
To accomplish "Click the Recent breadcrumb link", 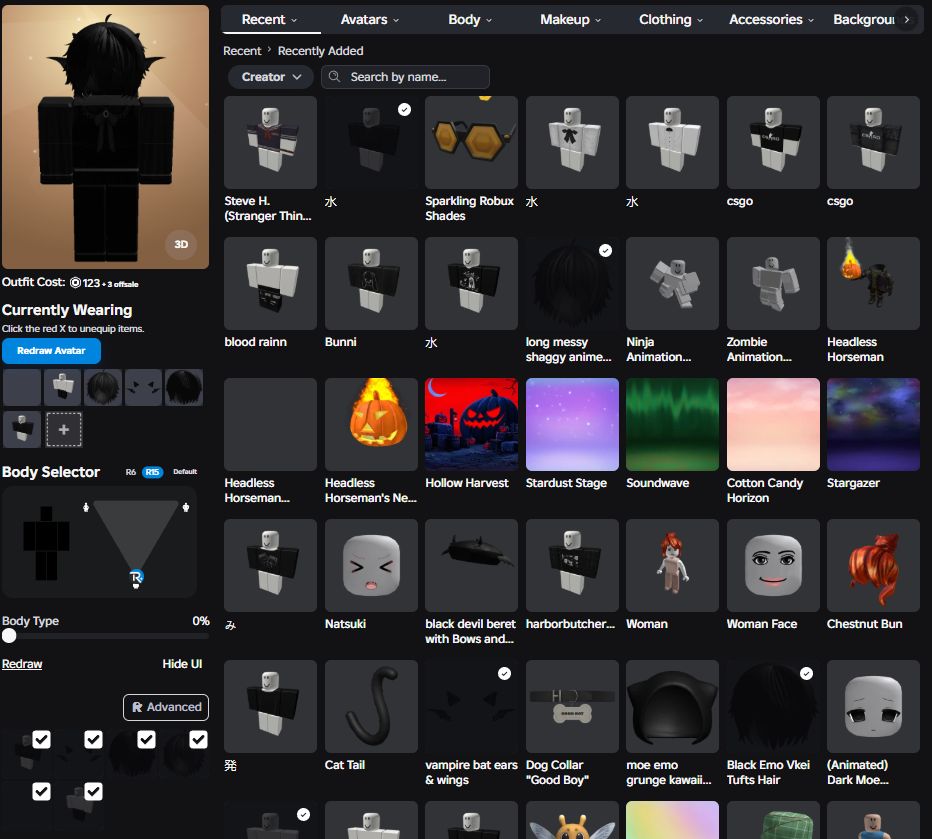I will [x=242, y=51].
